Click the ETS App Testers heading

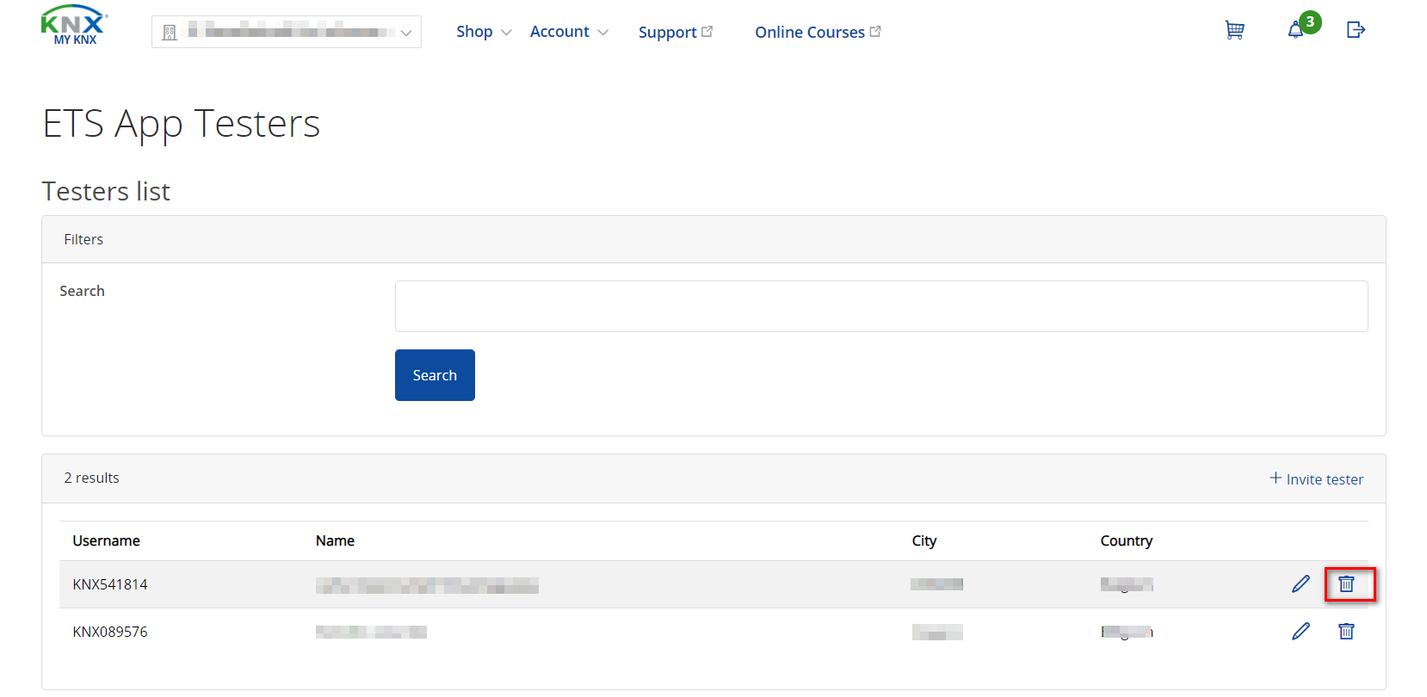(181, 124)
